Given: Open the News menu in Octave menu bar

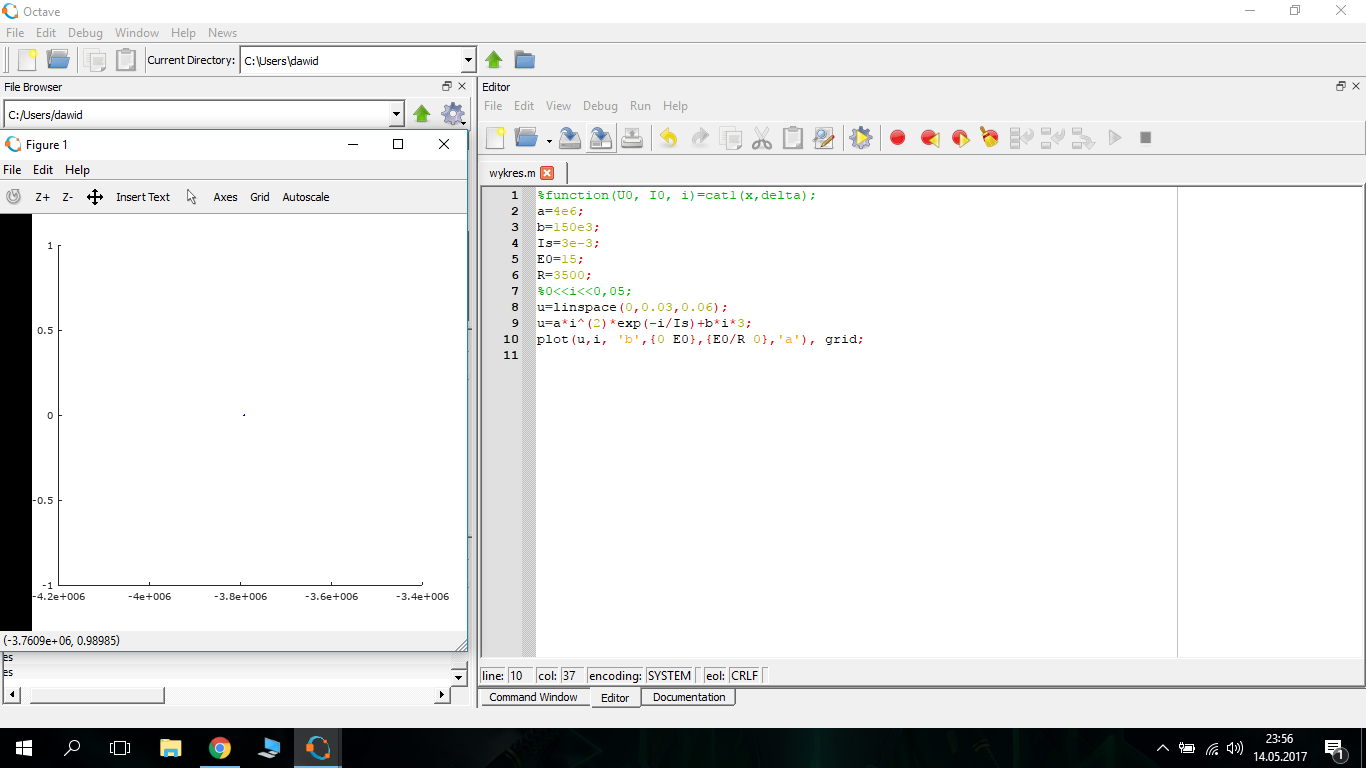Looking at the screenshot, I should click(x=222, y=33).
